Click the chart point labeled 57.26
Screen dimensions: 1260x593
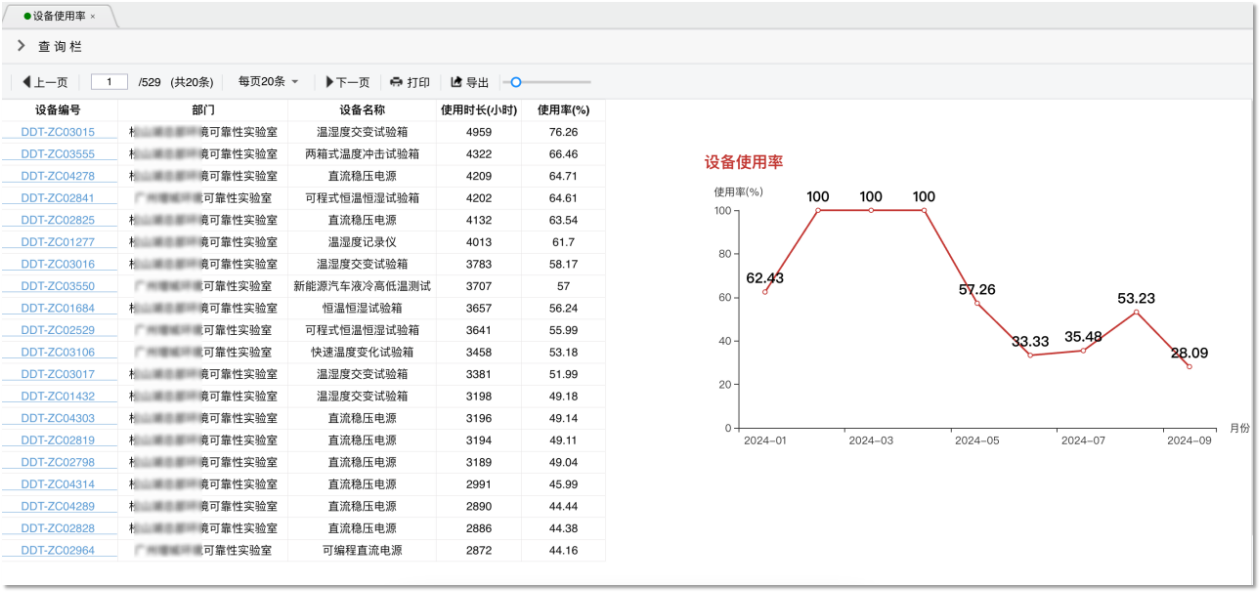[977, 303]
